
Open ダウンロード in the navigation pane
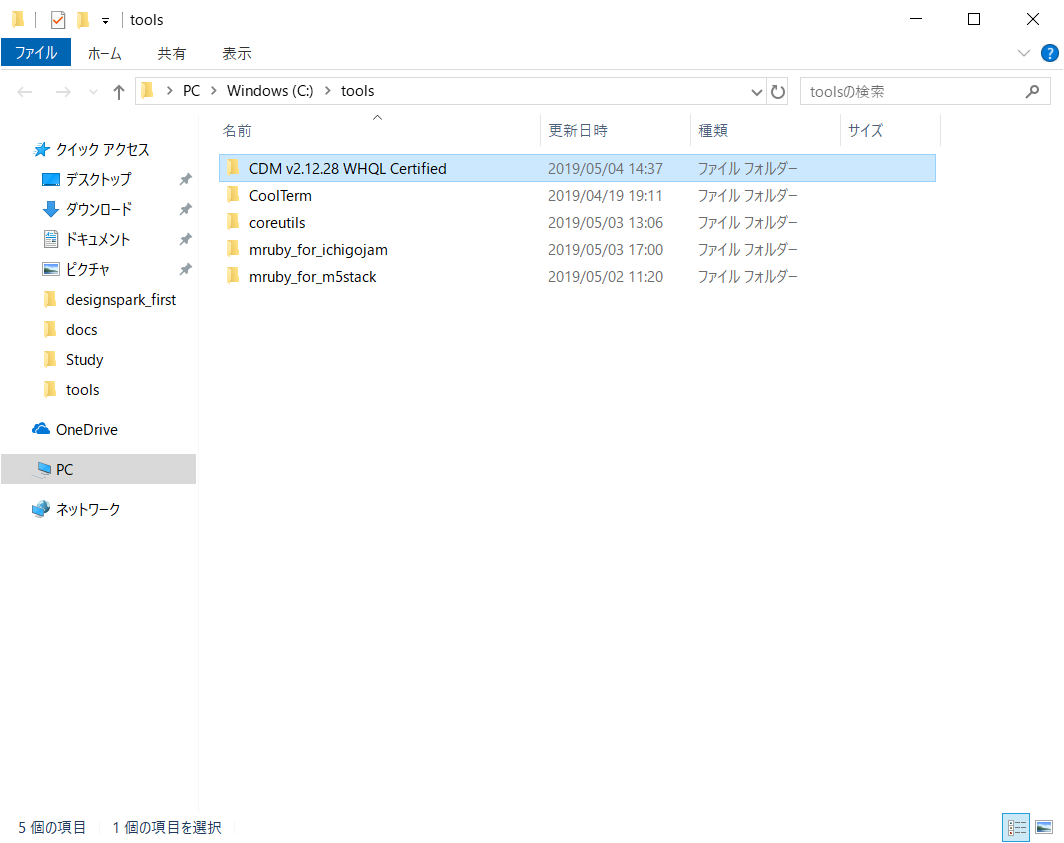point(98,209)
